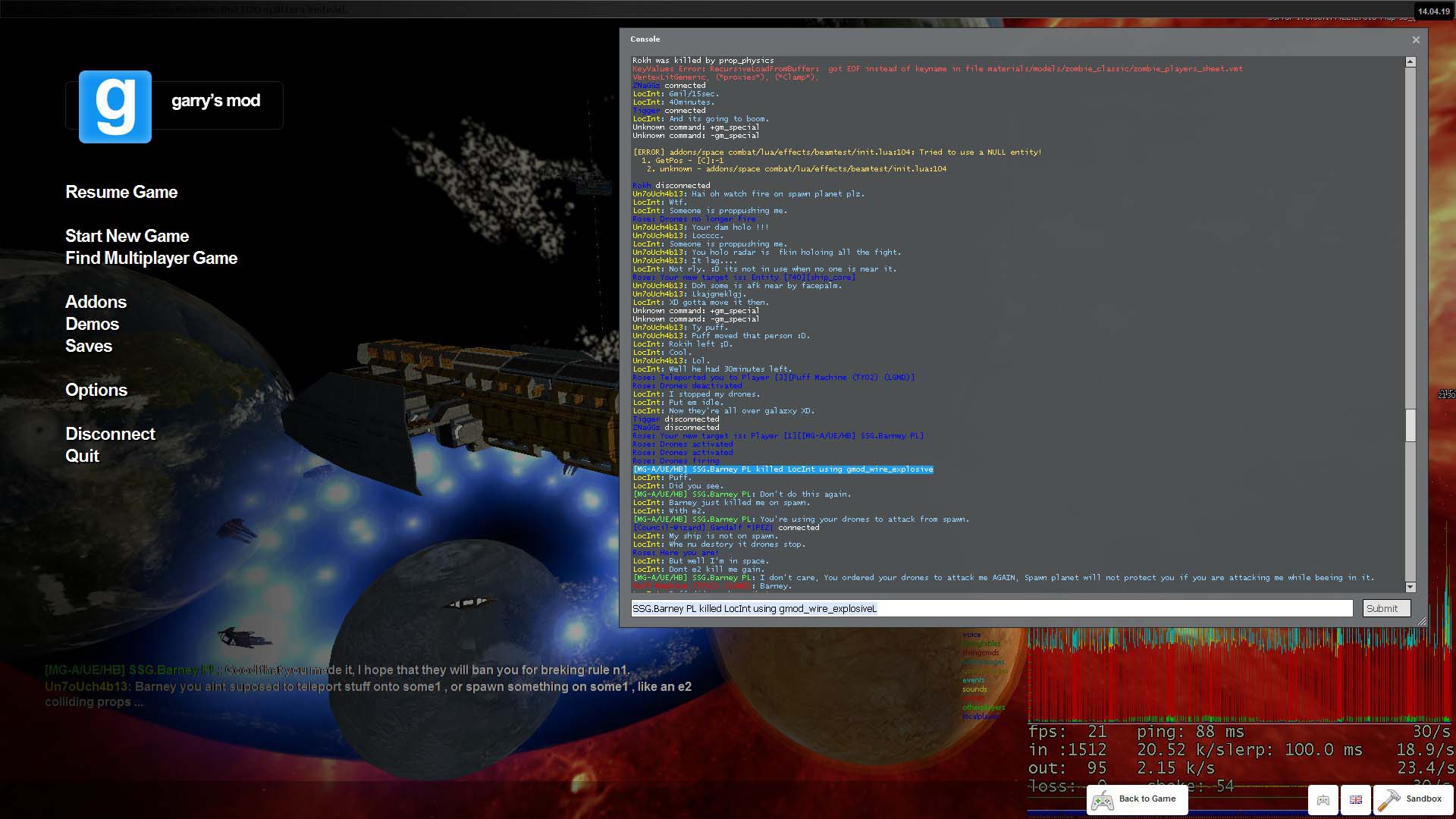Open the Addons menu
Image resolution: width=1456 pixels, height=819 pixels.
pos(96,302)
